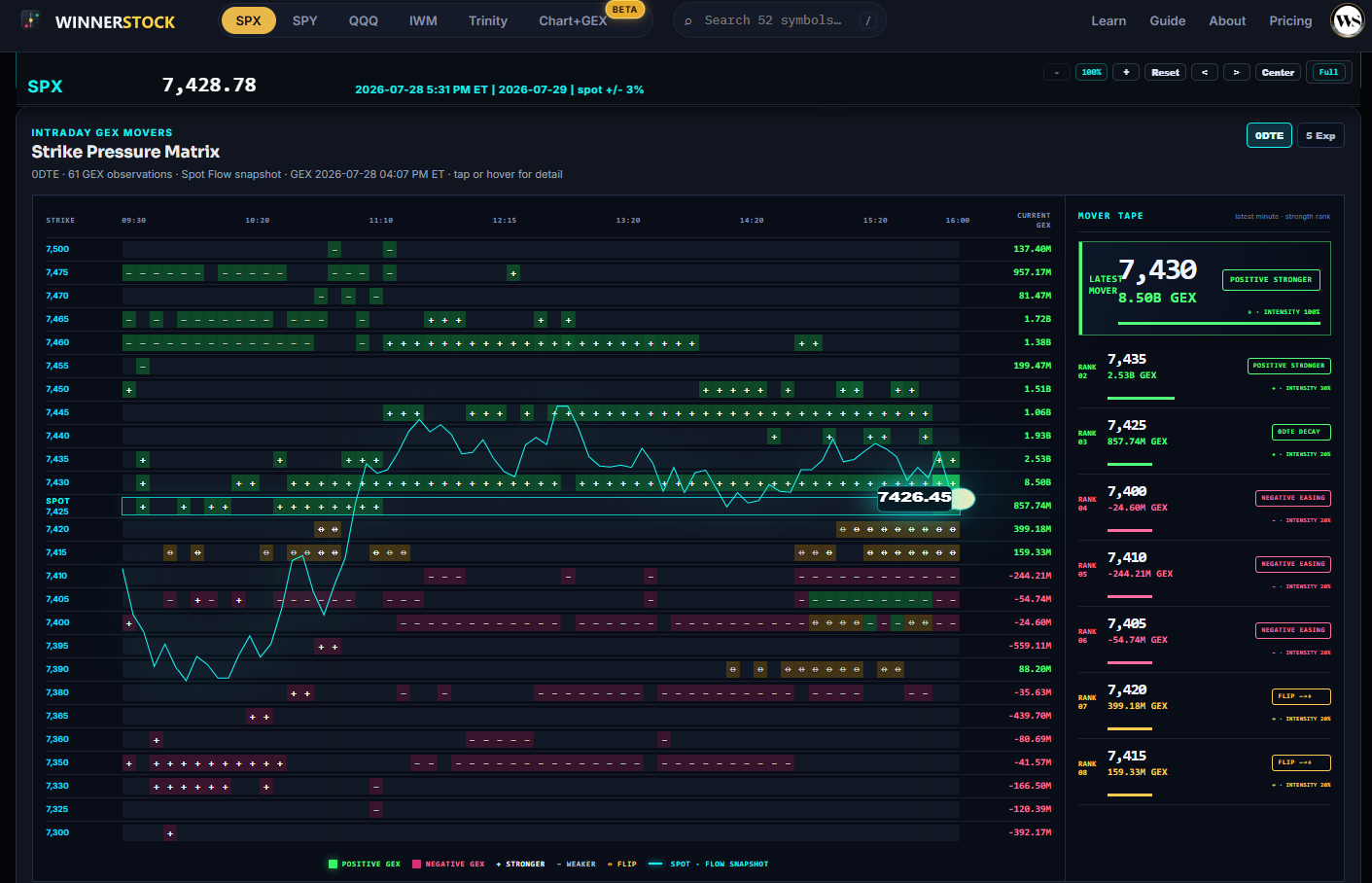
Task: Click the 7,500 strike row label
Action: point(57,249)
